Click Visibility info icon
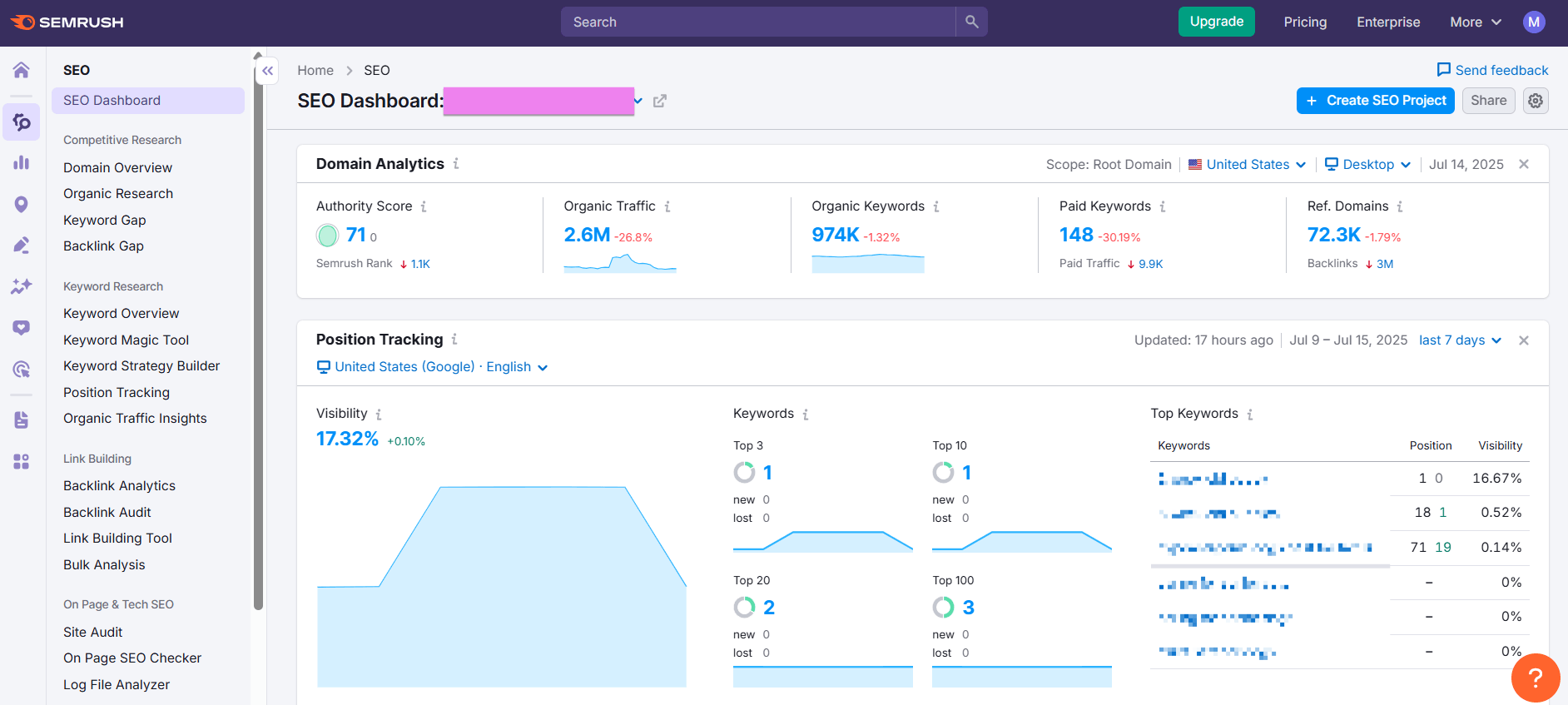 coord(379,414)
